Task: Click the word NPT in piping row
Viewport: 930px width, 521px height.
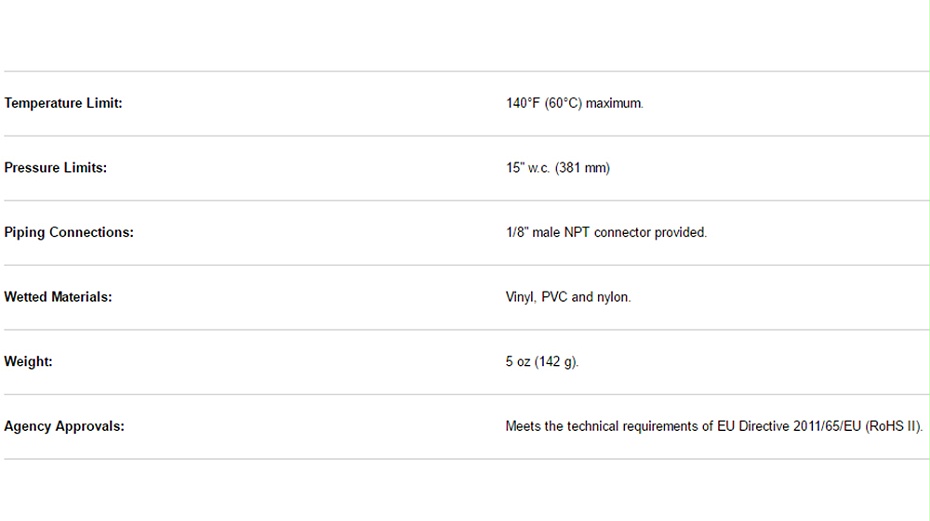Action: 577,233
